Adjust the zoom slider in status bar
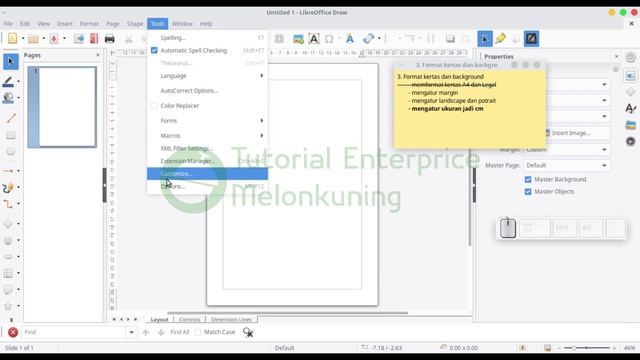The height and width of the screenshot is (360, 640). [x=587, y=348]
